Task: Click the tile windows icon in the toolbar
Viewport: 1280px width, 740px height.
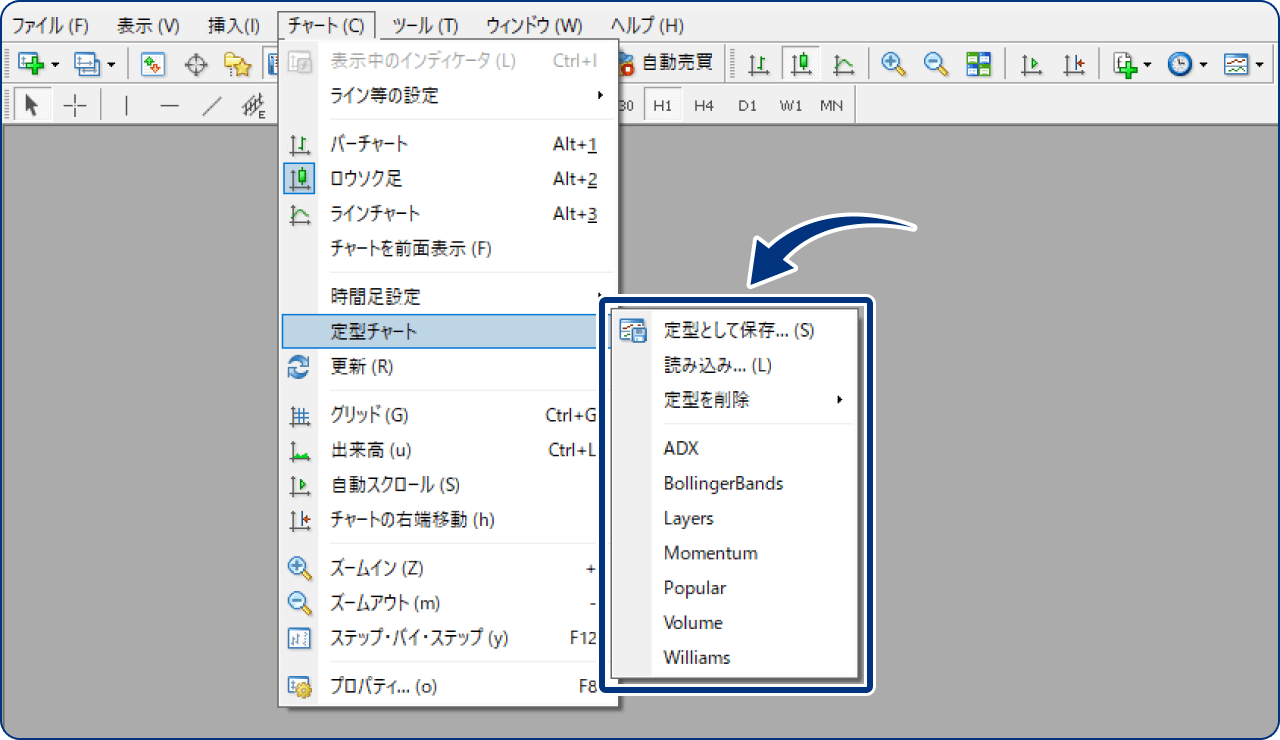Action: pyautogui.click(x=978, y=64)
